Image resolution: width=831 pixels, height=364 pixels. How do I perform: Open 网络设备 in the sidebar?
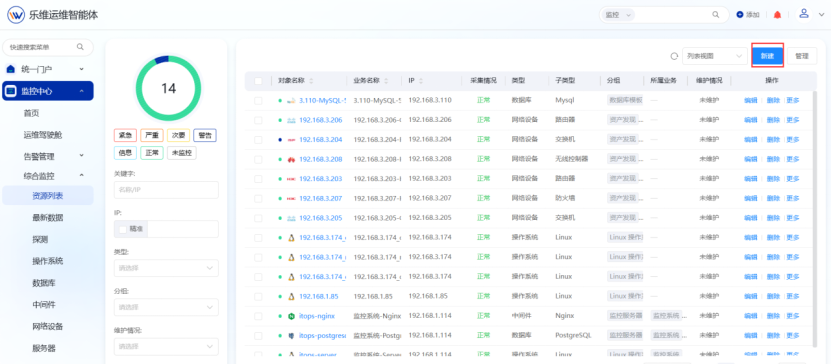point(48,326)
